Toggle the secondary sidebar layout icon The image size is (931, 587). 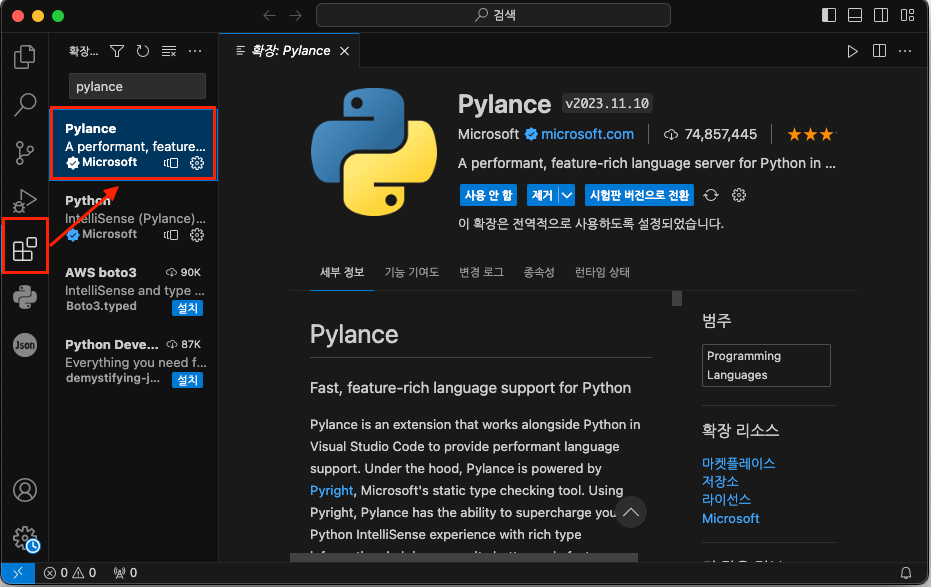881,15
